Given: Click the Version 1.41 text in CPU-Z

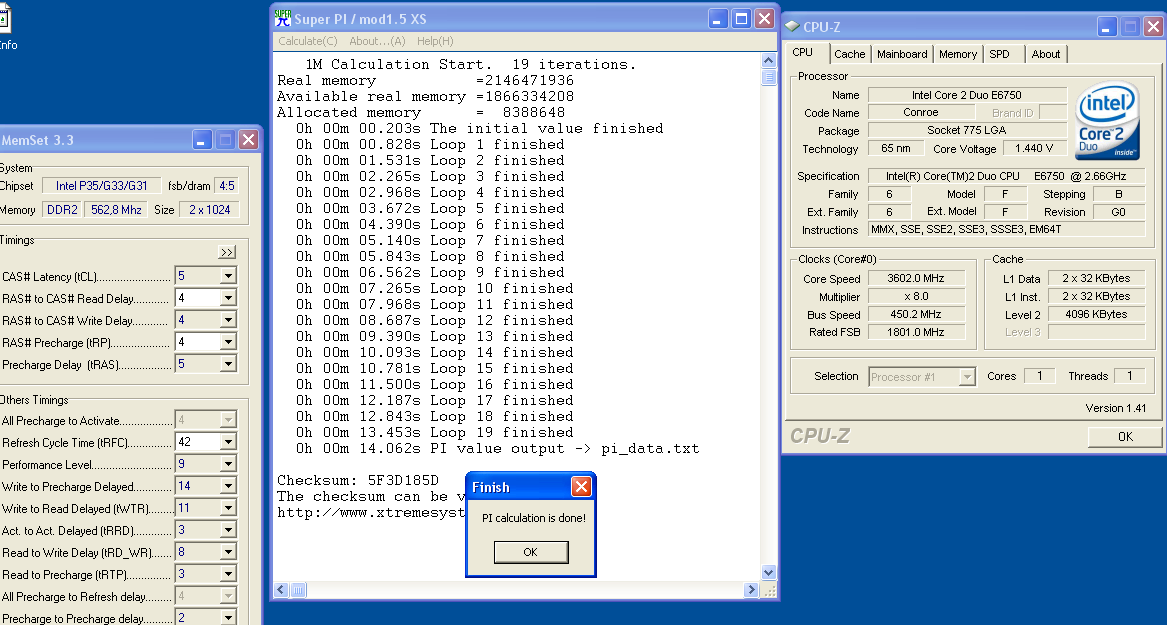Looking at the screenshot, I should [x=1116, y=408].
